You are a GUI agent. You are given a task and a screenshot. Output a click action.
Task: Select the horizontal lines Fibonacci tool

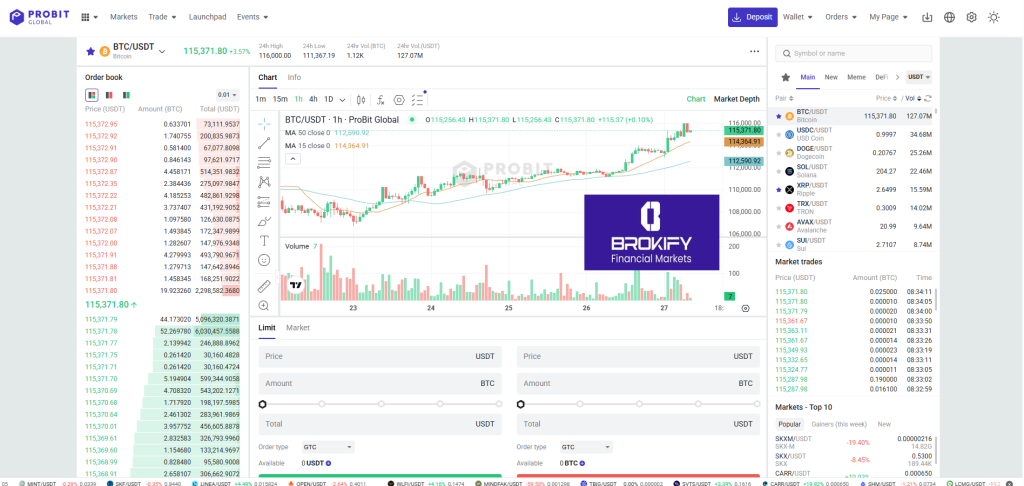coord(264,163)
